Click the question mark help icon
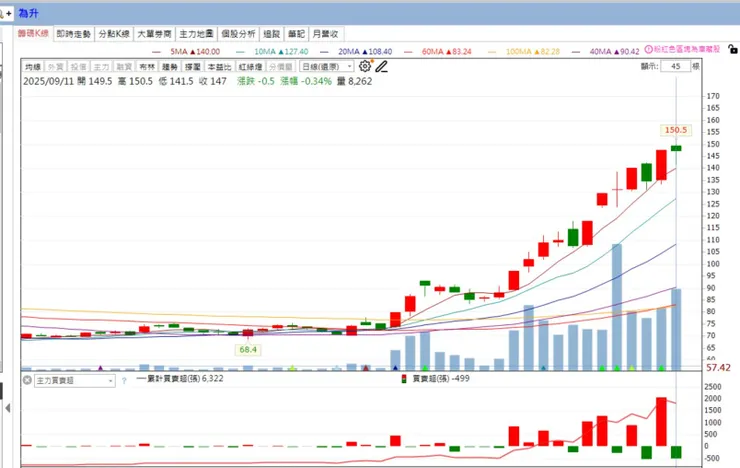This screenshot has width=740, height=468. pos(124,381)
